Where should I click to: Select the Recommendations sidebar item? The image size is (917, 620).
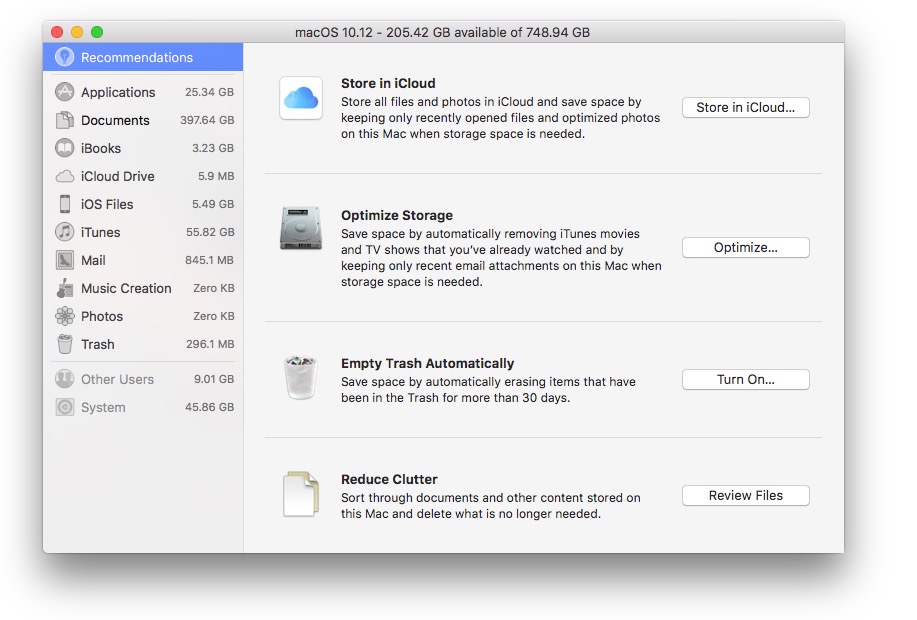(136, 57)
